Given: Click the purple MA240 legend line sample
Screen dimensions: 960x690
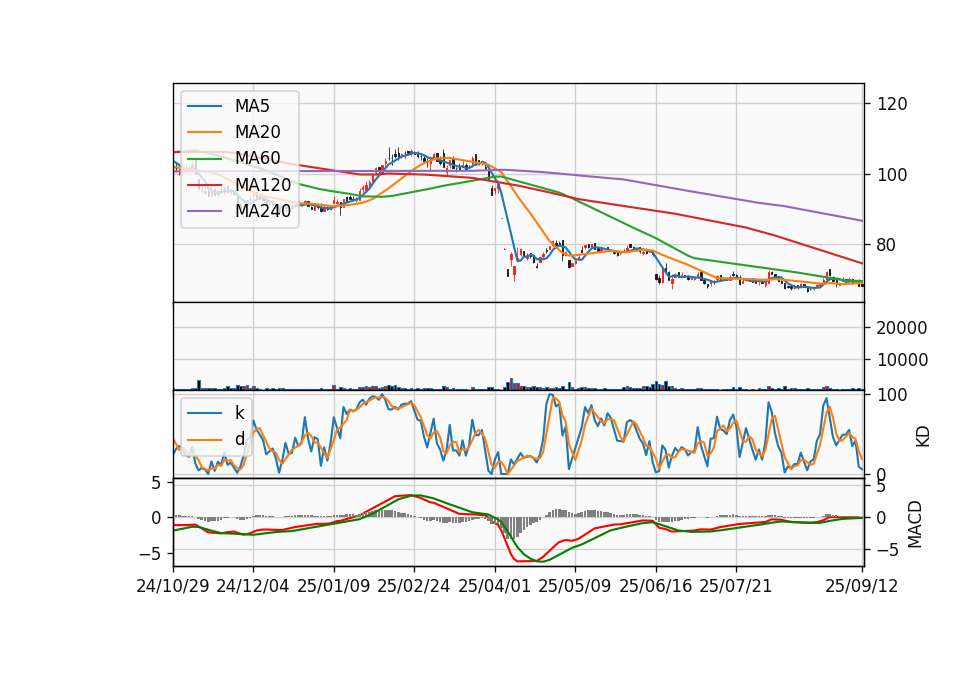Looking at the screenshot, I should pos(204,211).
